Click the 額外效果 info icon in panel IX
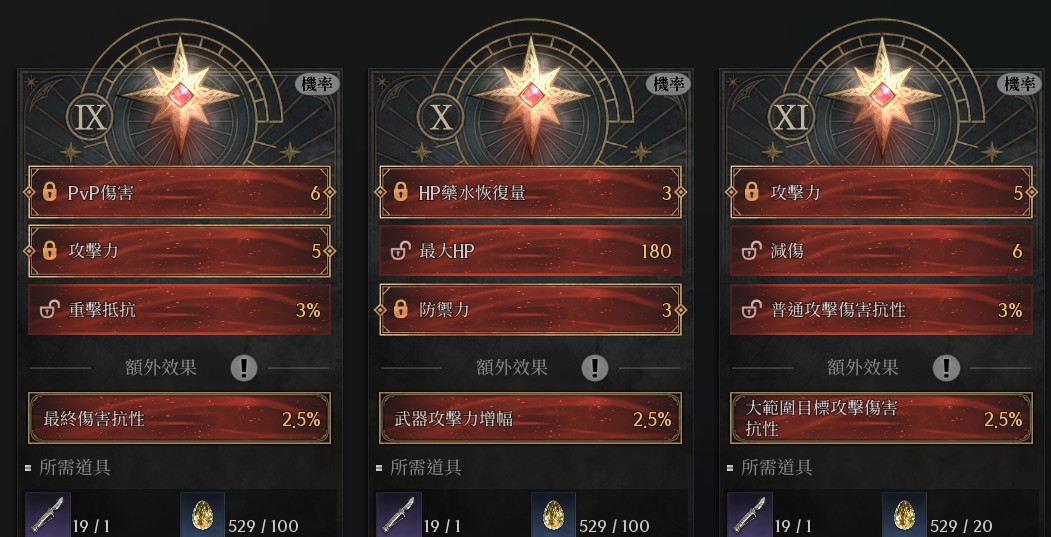This screenshot has height=537, width=1051. [244, 367]
